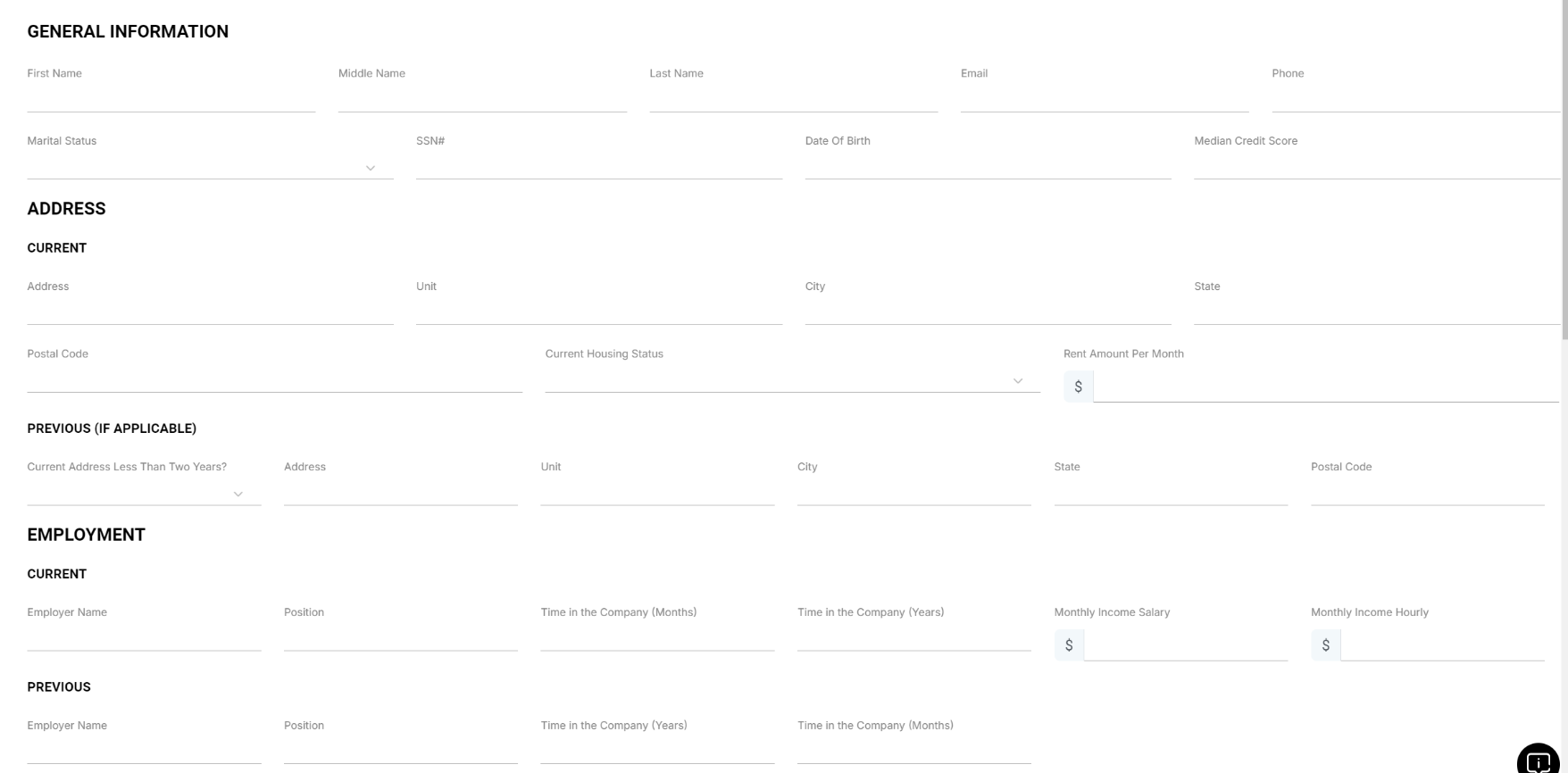Click current Time in the Company (Months)
Image resolution: width=1568 pixels, height=773 pixels.
click(657, 639)
